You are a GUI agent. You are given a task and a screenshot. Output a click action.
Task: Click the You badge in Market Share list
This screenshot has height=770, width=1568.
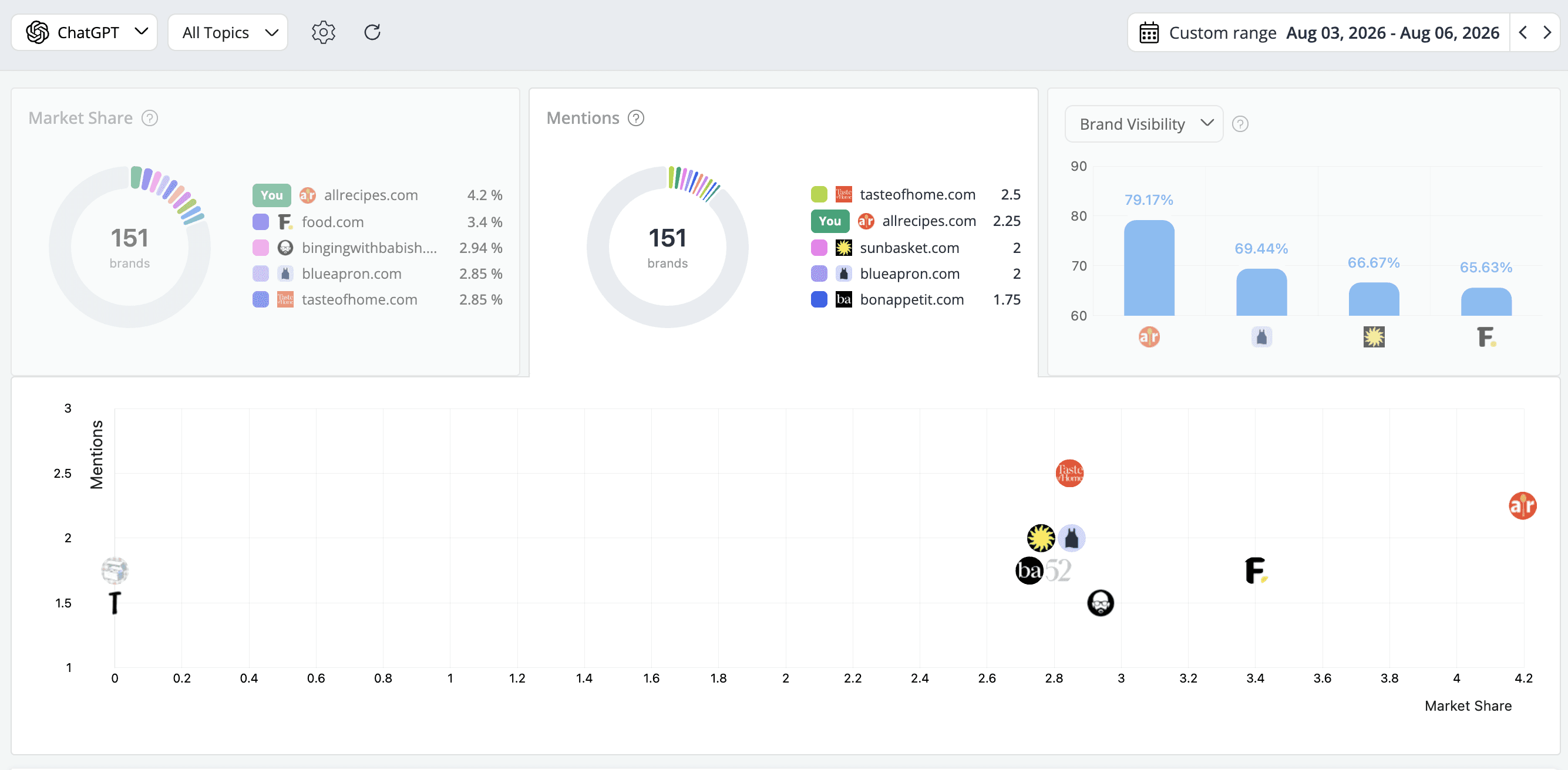tap(271, 195)
